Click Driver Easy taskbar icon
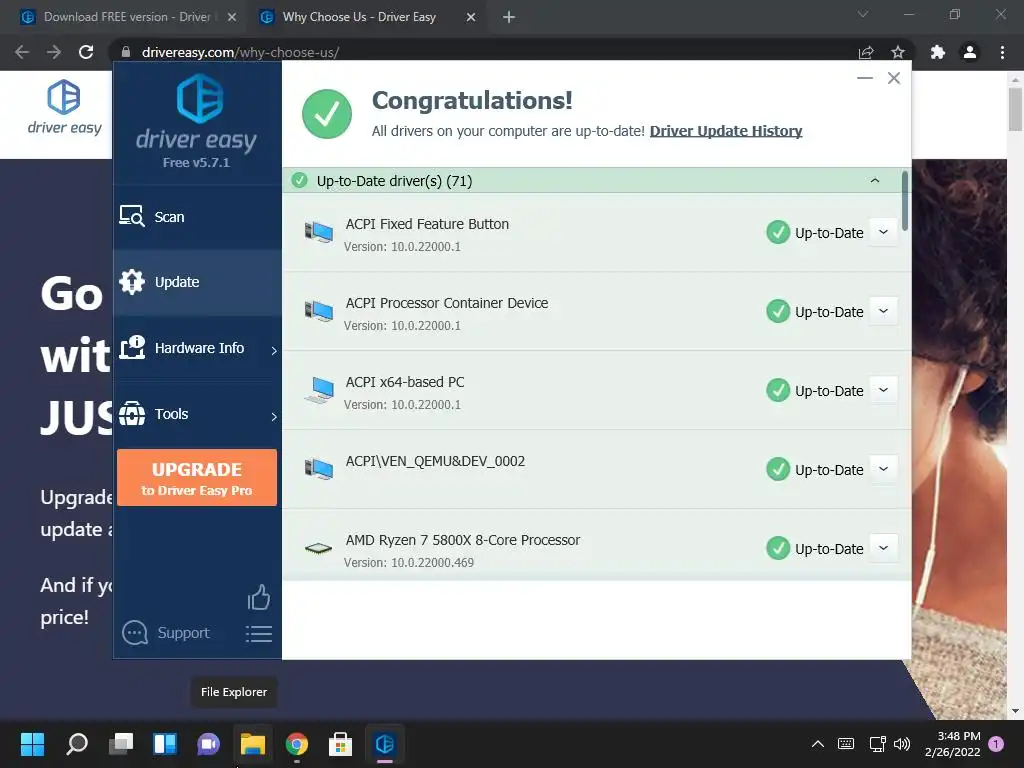 [x=385, y=744]
